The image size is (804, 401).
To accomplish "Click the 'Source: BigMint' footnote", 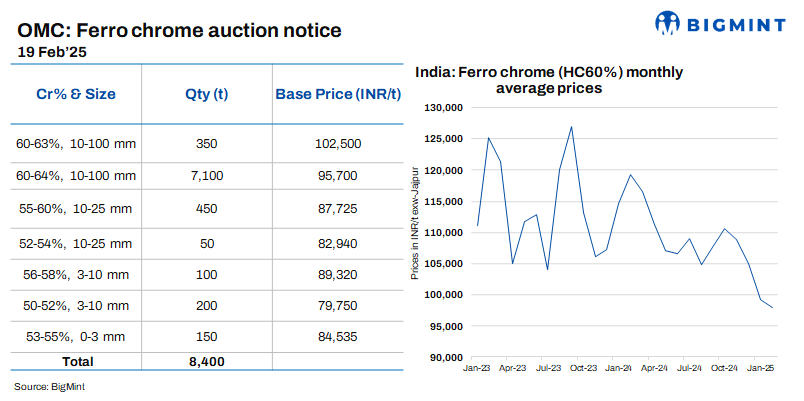I will click(x=48, y=386).
